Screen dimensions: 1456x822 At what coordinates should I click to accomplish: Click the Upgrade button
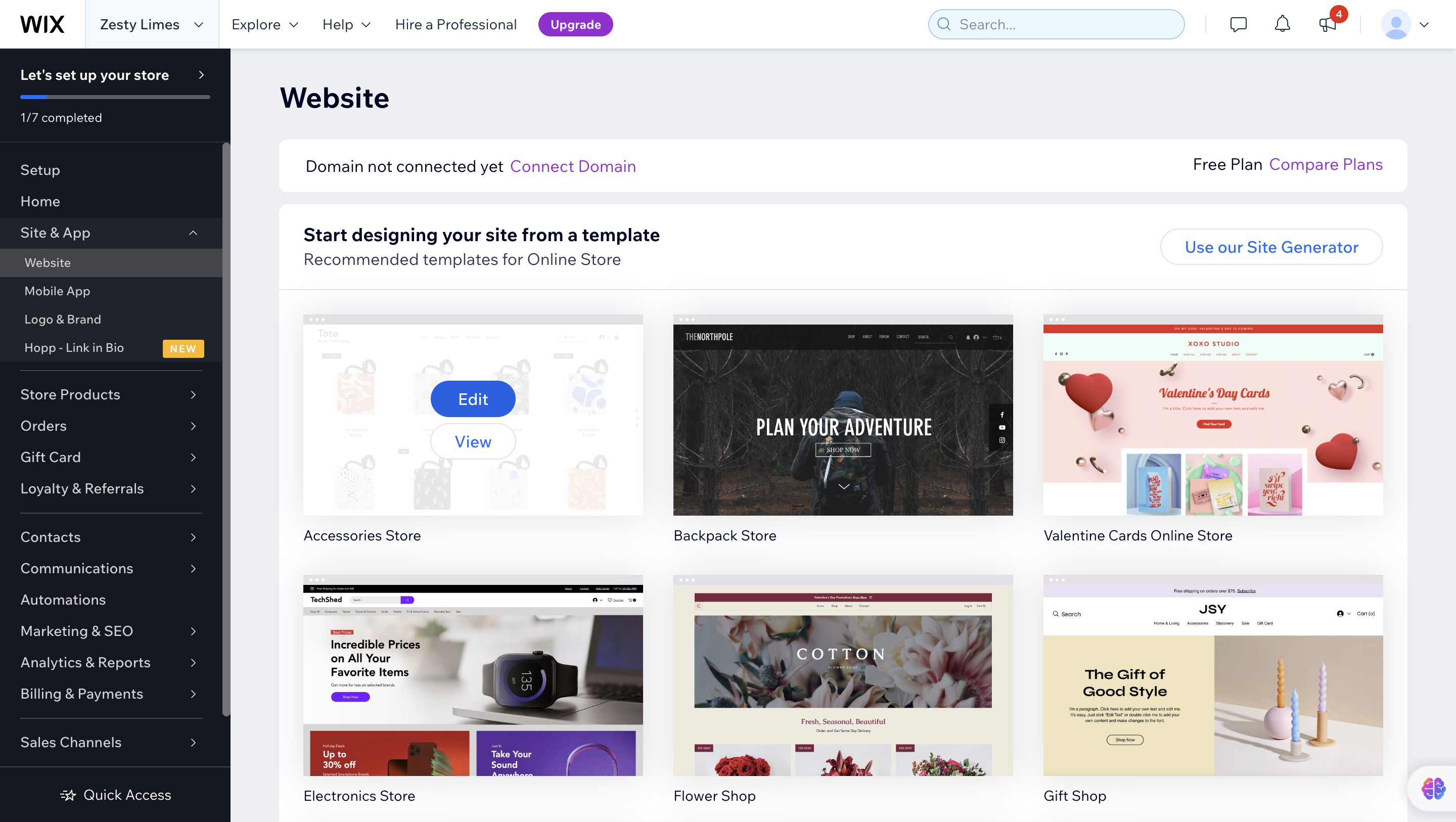pos(575,24)
